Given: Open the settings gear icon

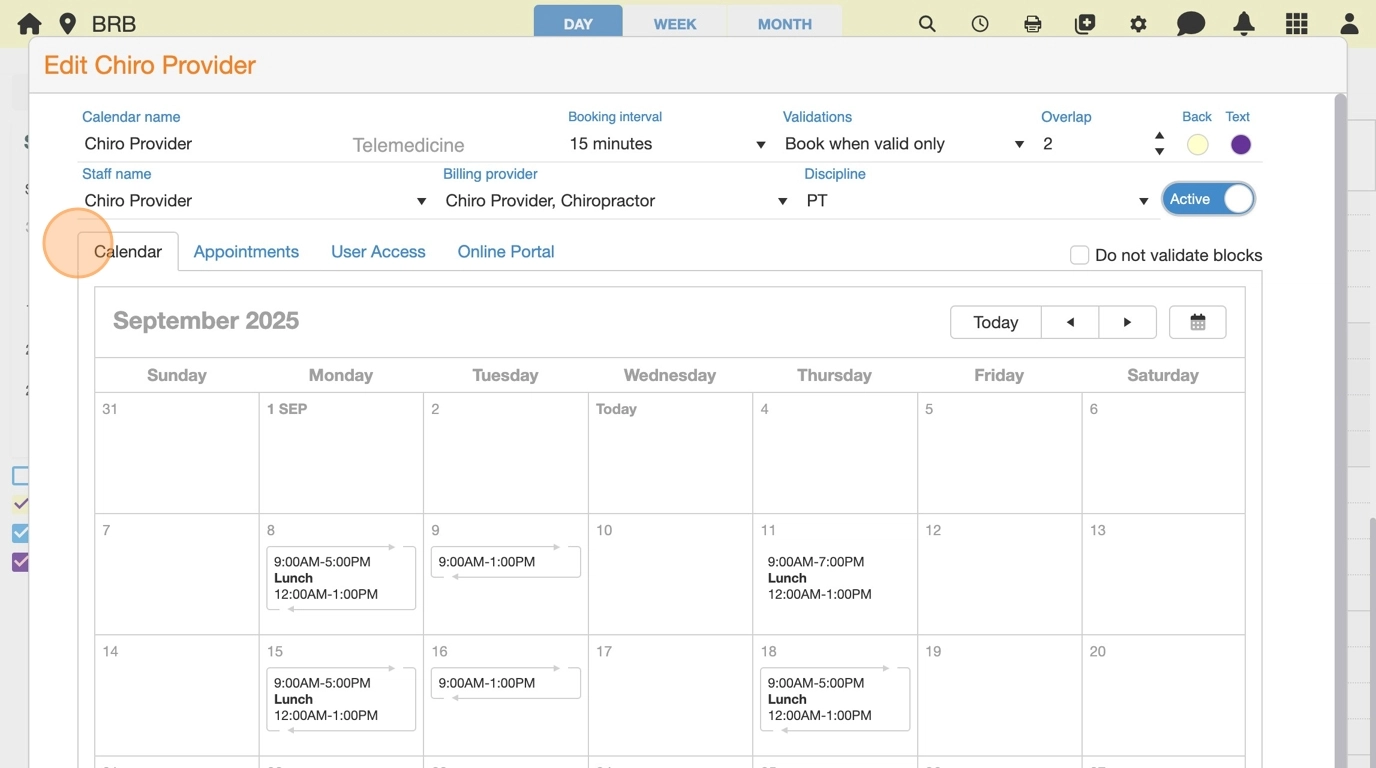Looking at the screenshot, I should click(x=1138, y=24).
